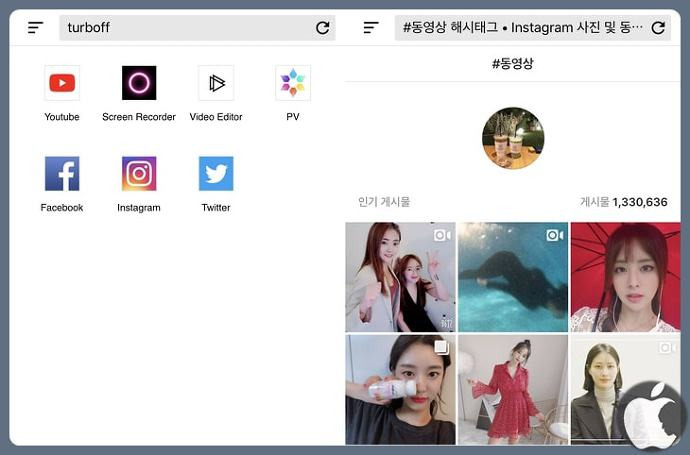Click the Instagram hashtag address field
The height and width of the screenshot is (455, 690).
[532, 28]
